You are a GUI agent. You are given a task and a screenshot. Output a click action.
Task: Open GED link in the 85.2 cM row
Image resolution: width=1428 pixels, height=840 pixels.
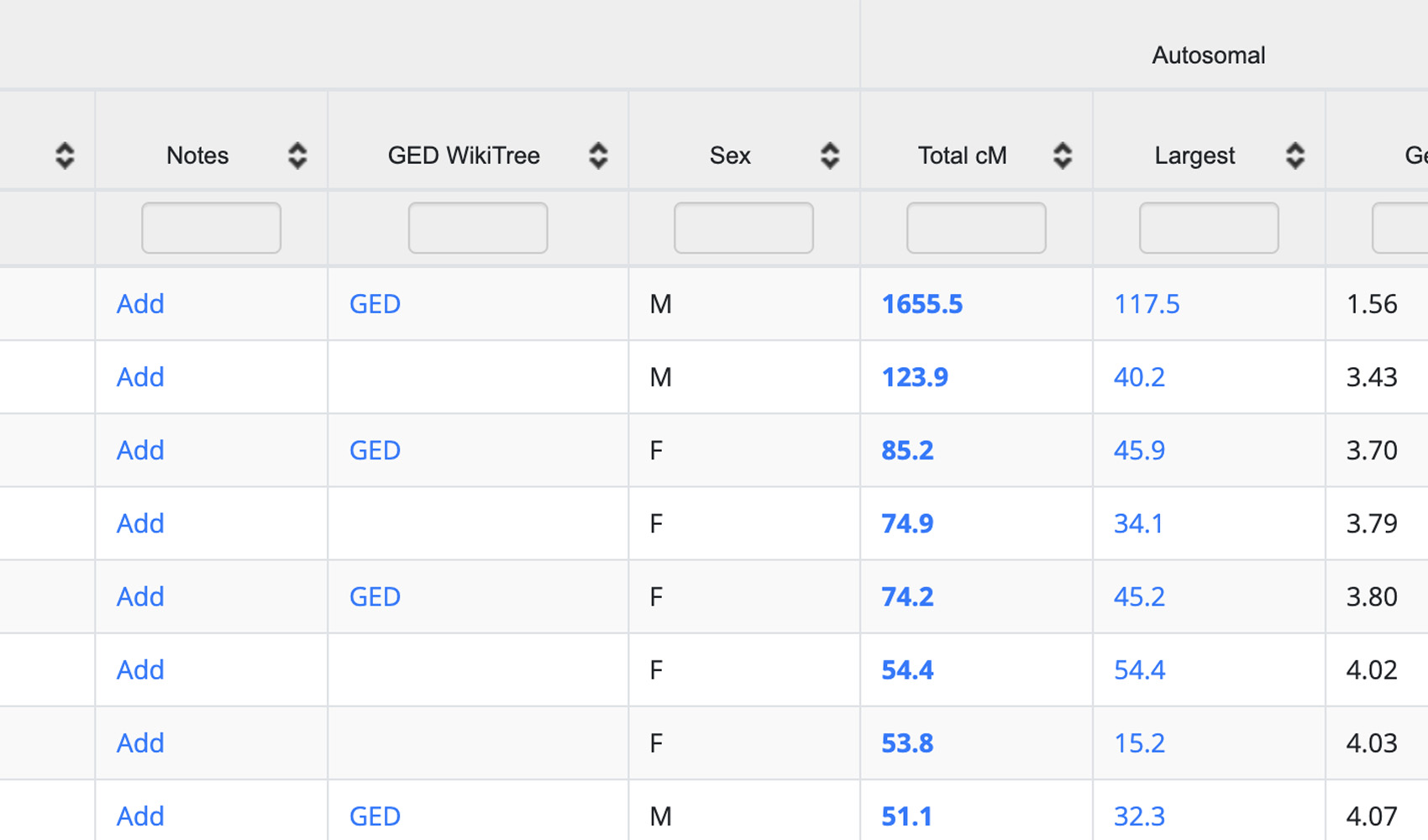[375, 450]
